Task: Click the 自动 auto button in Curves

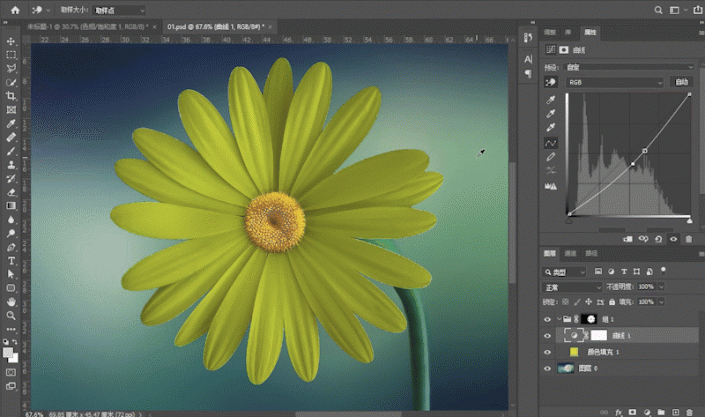Action: tap(682, 82)
